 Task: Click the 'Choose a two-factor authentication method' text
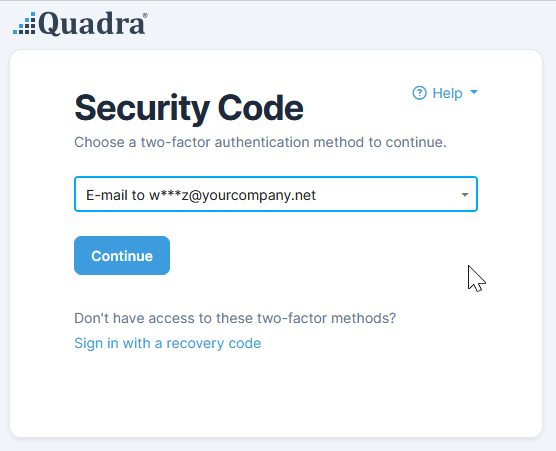click(260, 142)
